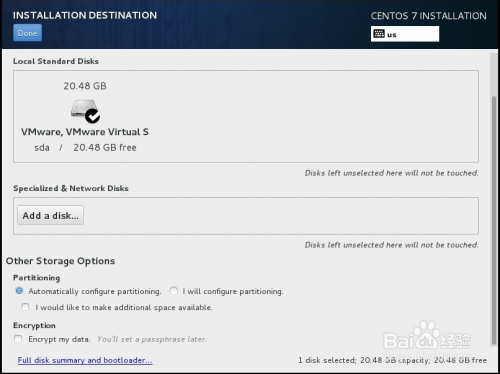Click the Done button
Screen dimensions: 500x374
27,33
